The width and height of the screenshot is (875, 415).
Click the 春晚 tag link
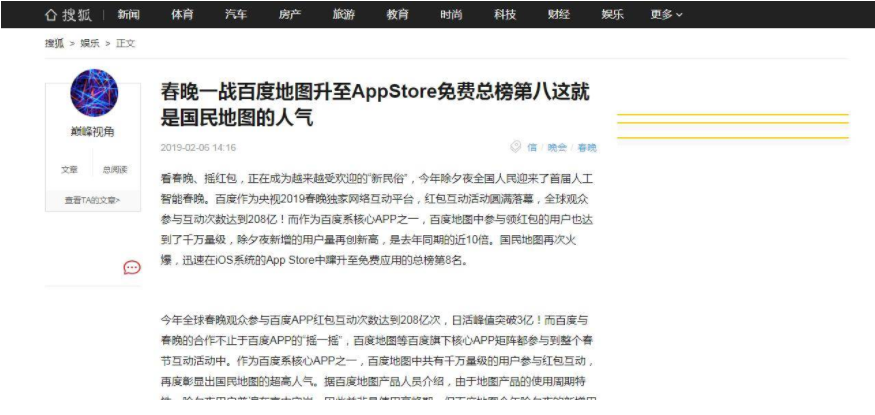click(x=587, y=147)
